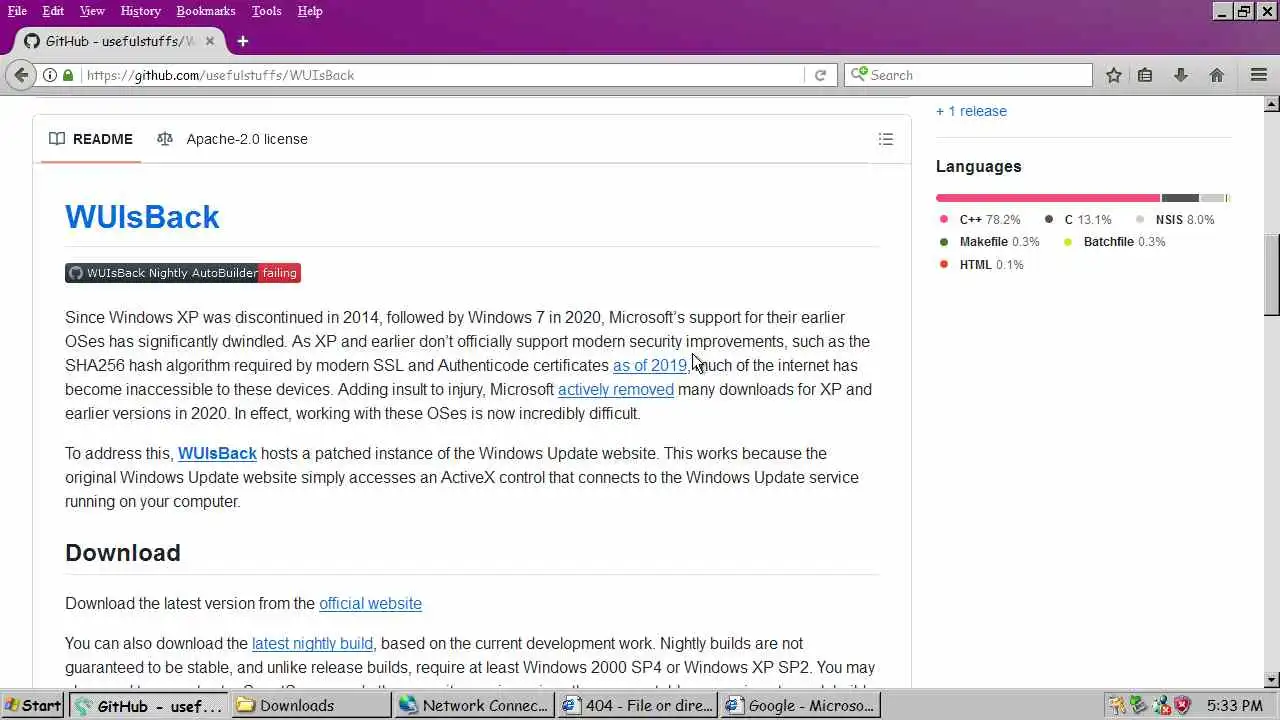The image size is (1280, 720).
Task: Click the C 13.1% language entry
Action: (1078, 219)
